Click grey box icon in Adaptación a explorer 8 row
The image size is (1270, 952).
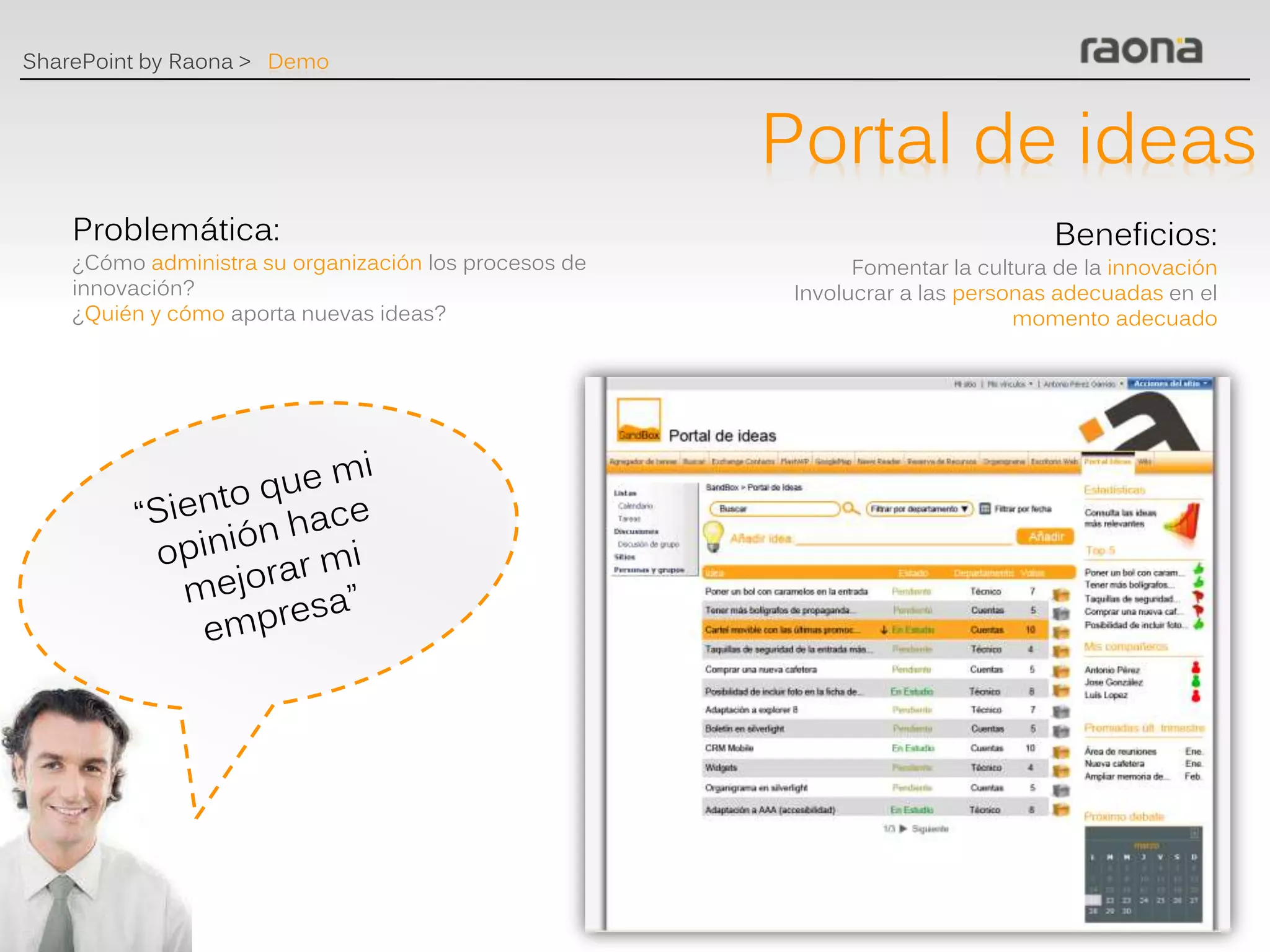[x=1061, y=711]
